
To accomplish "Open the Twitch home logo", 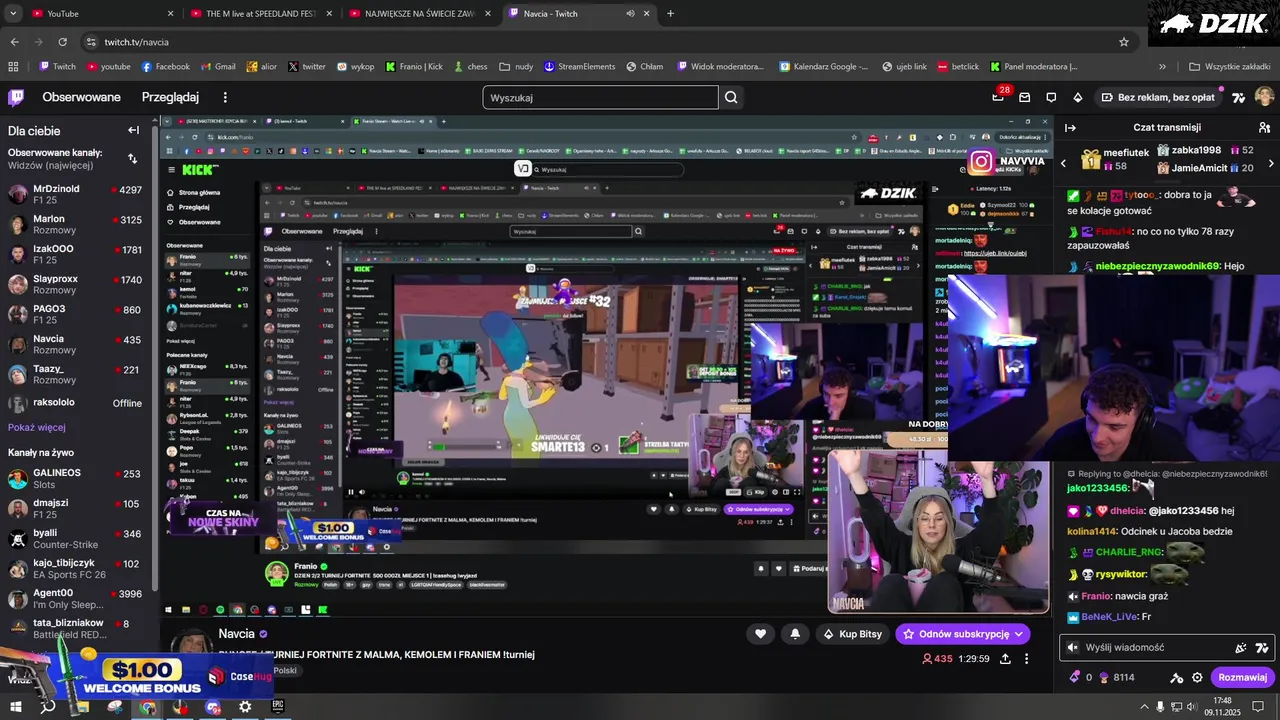I will click(x=16, y=97).
